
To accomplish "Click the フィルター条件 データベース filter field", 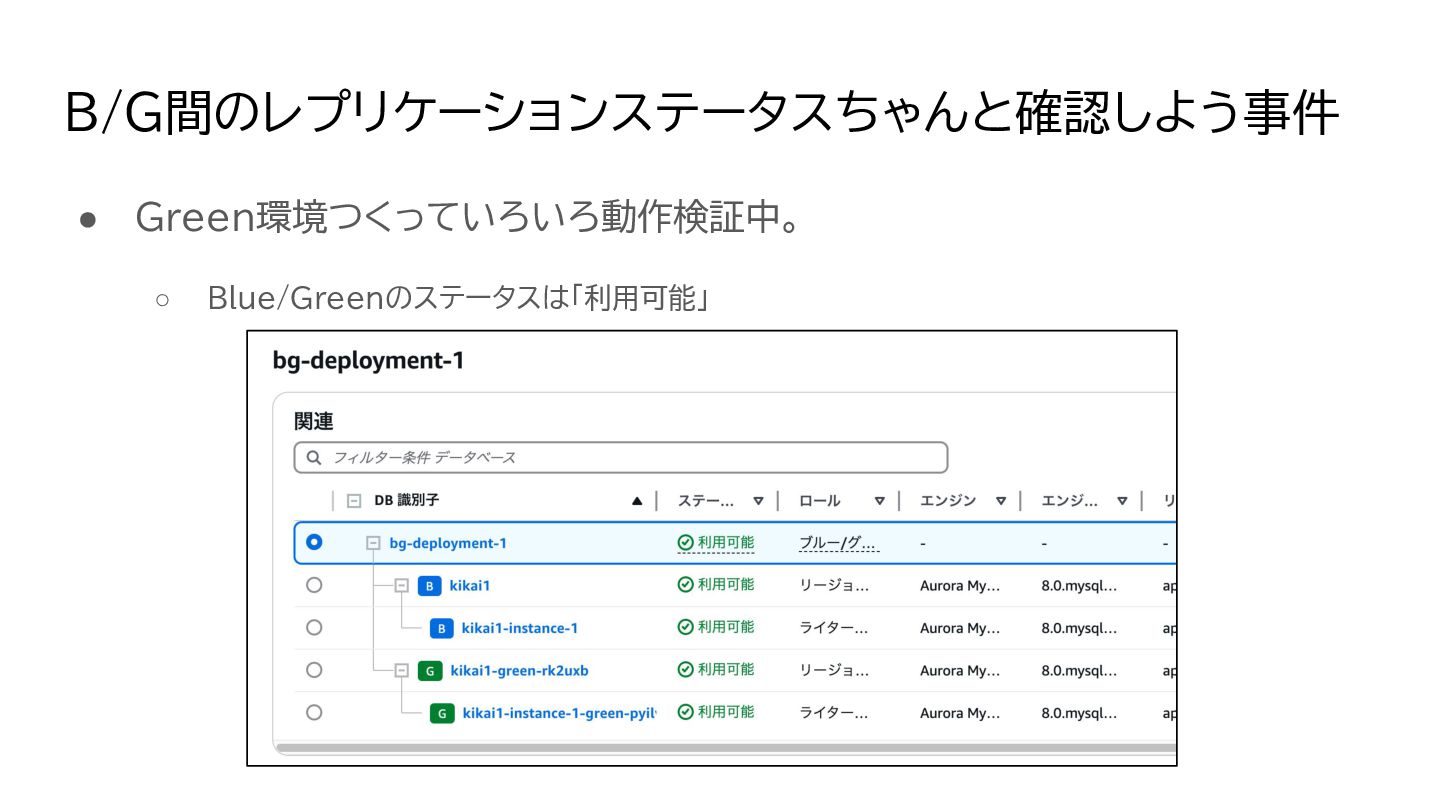I will click(630, 457).
